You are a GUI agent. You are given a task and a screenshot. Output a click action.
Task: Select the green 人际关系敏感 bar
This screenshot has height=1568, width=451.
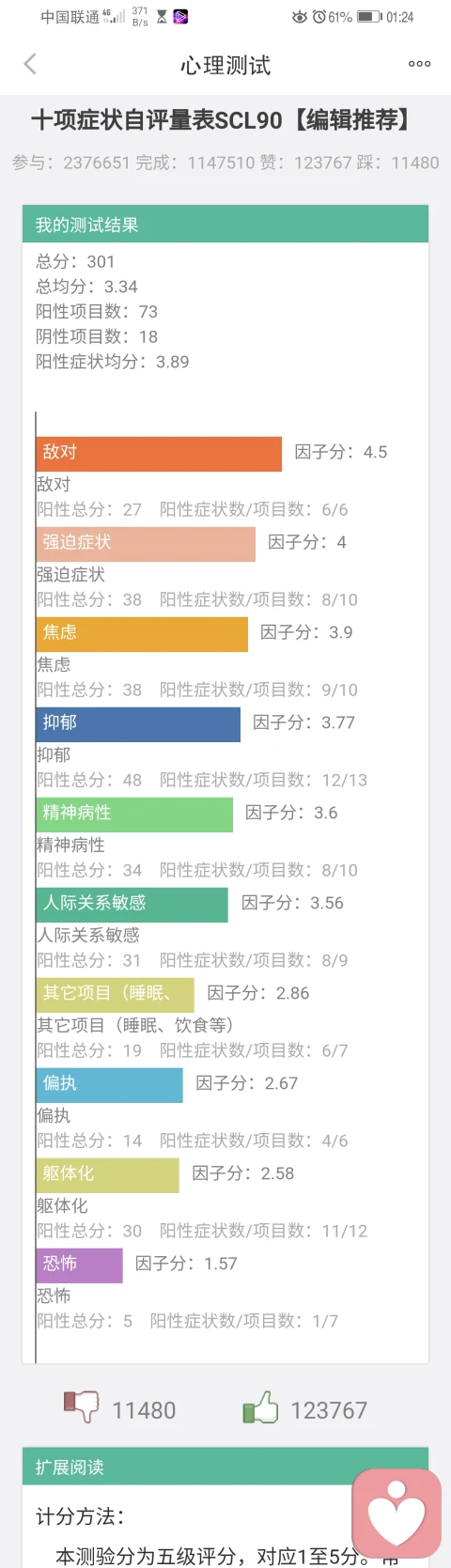(x=132, y=905)
